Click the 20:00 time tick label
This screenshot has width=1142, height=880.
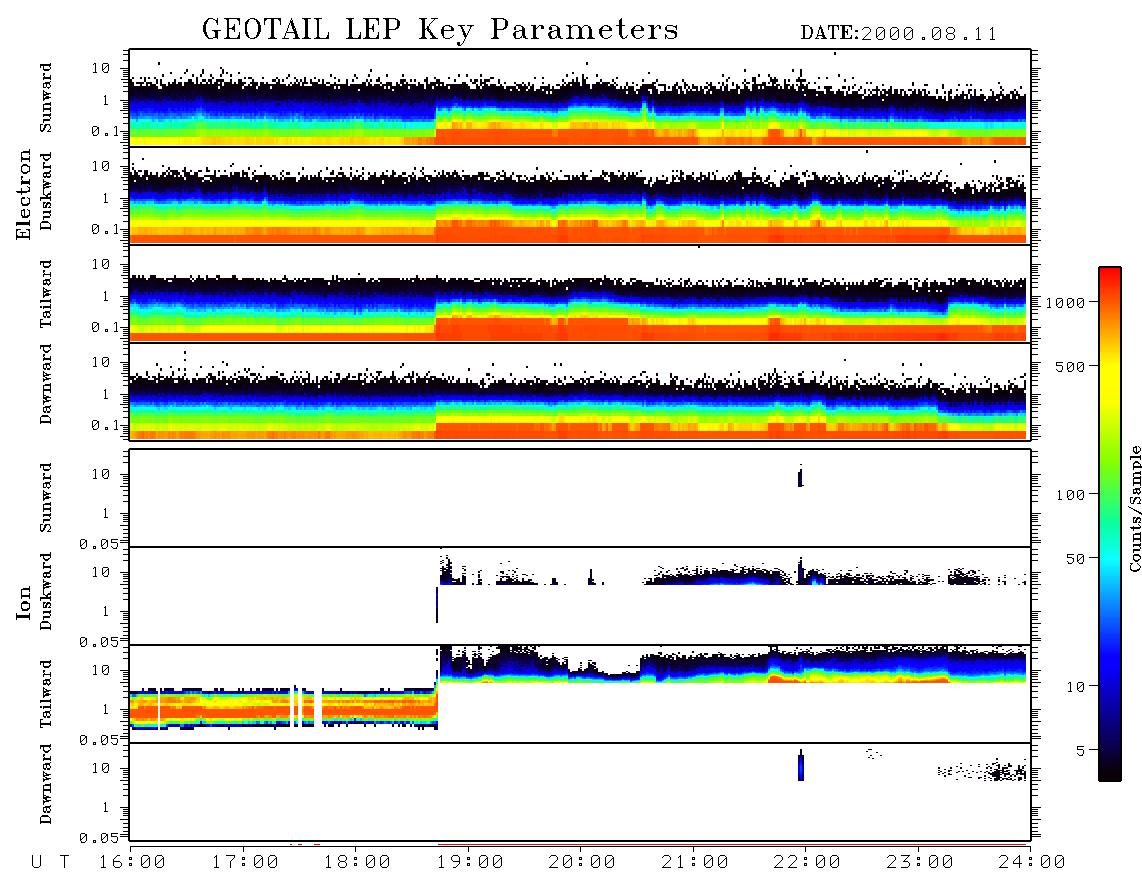583,863
